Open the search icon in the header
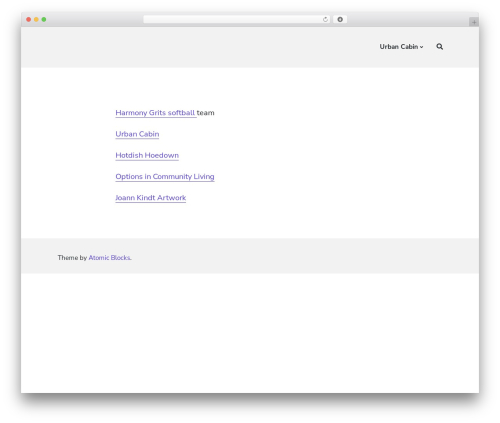500x423 pixels. pyautogui.click(x=440, y=47)
